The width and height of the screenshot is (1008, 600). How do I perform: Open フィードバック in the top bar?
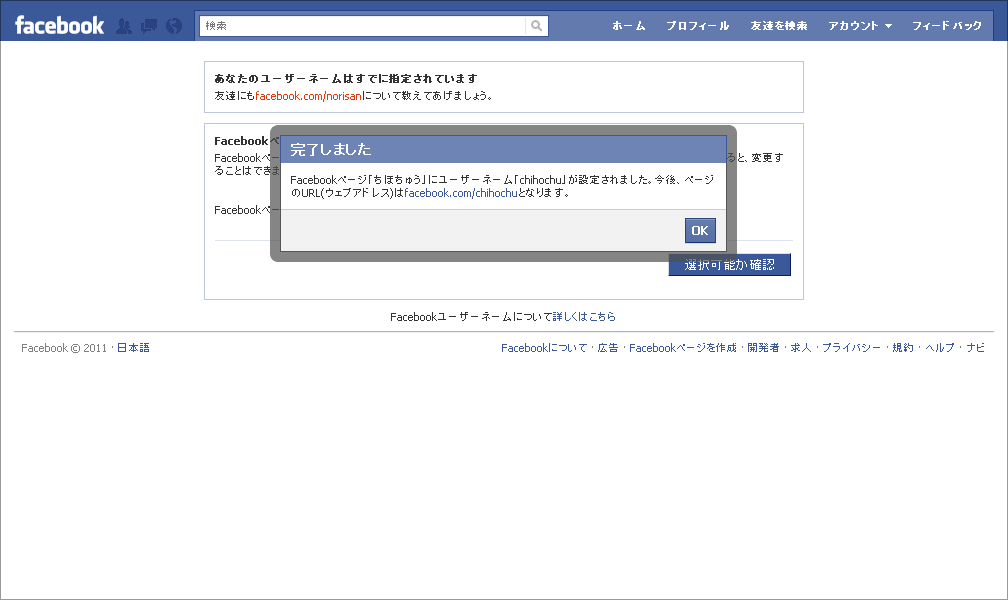pyautogui.click(x=946, y=26)
